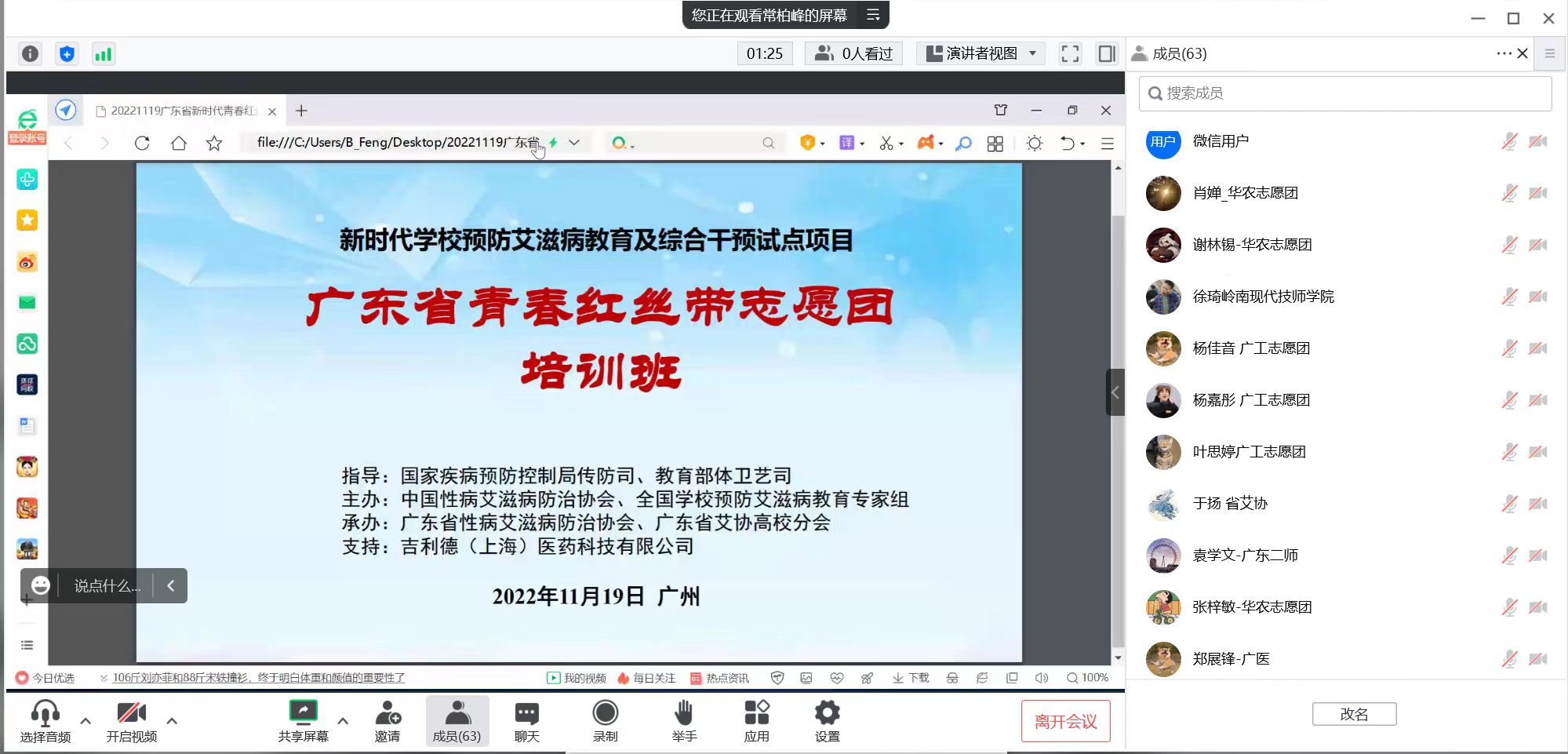Click the network signal strength icon
This screenshot has width=1568, height=754.
103,54
